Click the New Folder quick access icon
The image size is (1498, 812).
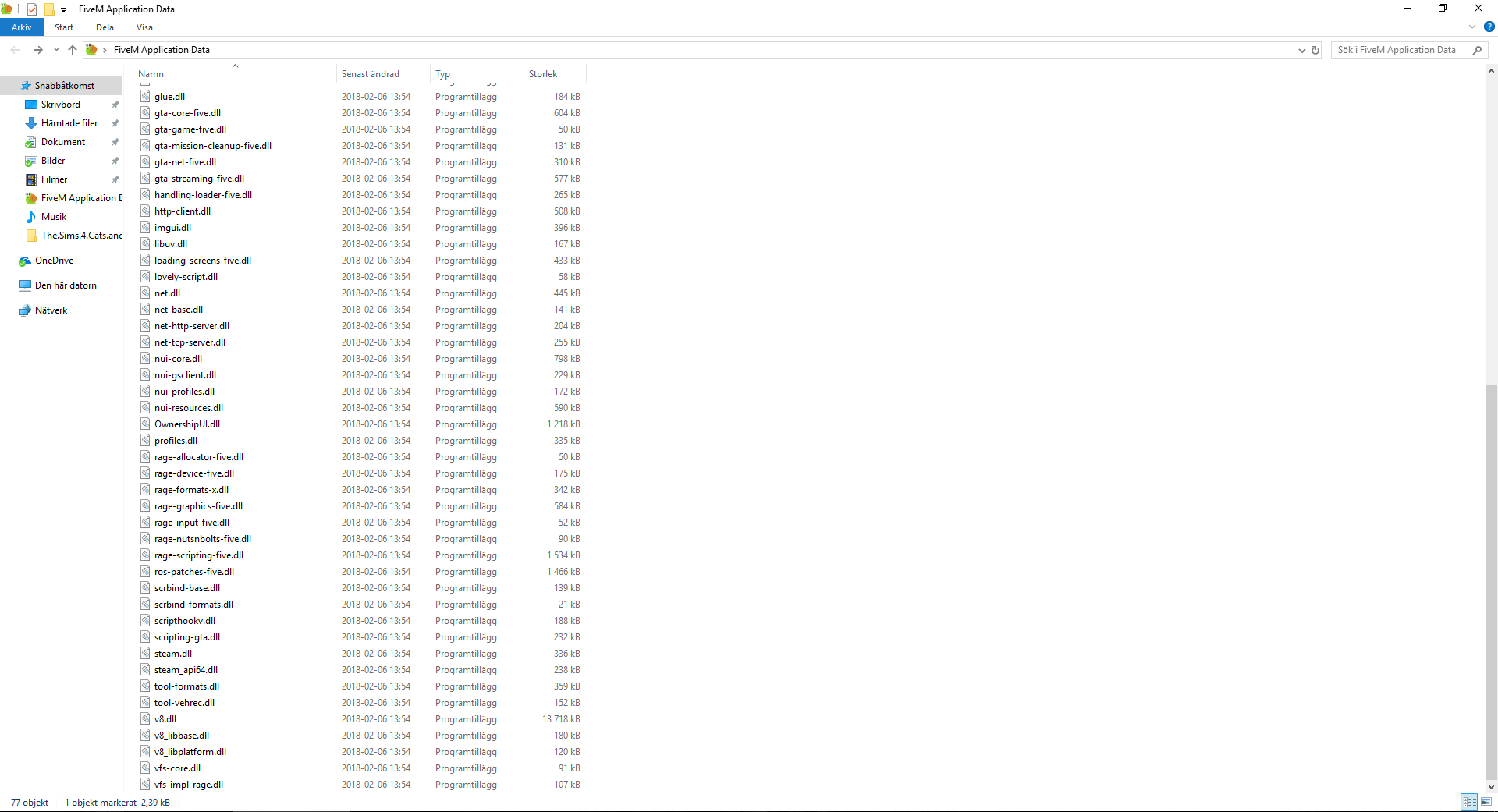(49, 9)
